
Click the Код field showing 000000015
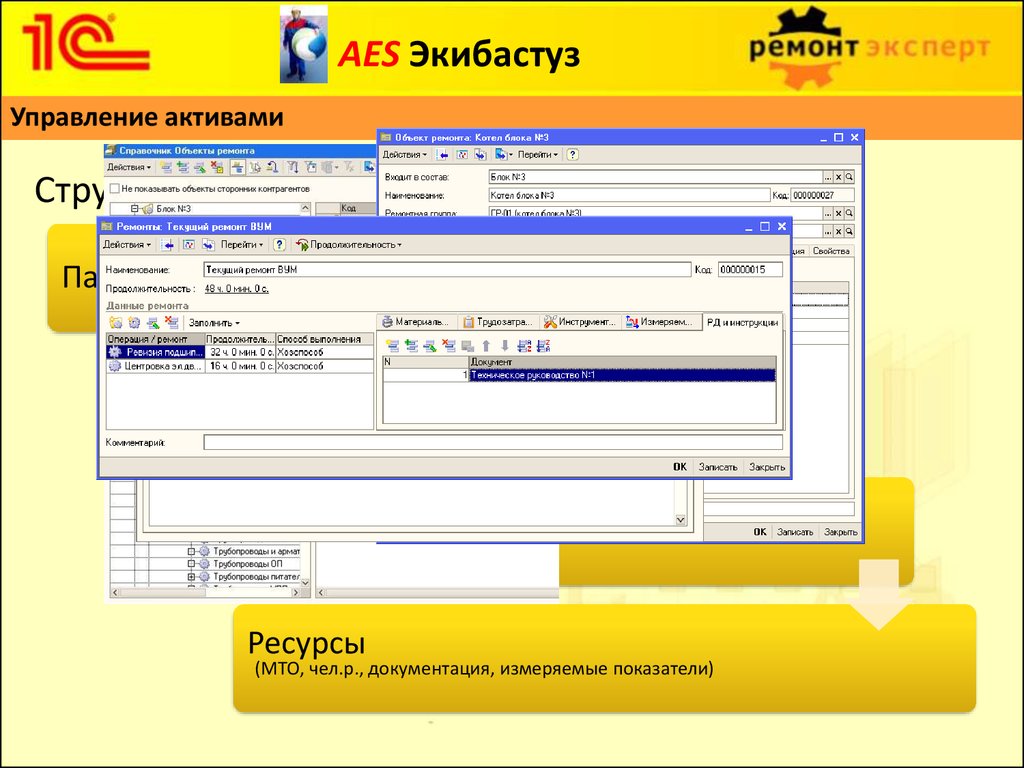click(750, 270)
